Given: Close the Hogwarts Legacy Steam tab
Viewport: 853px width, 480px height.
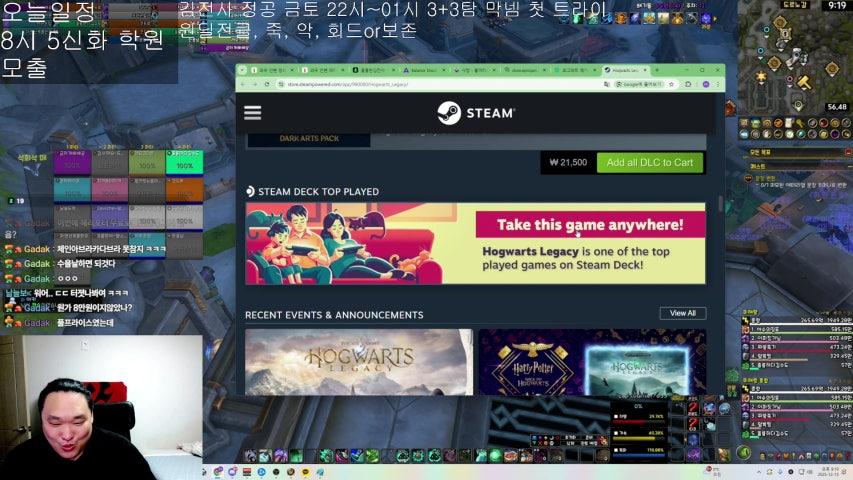Looking at the screenshot, I should click(645, 70).
